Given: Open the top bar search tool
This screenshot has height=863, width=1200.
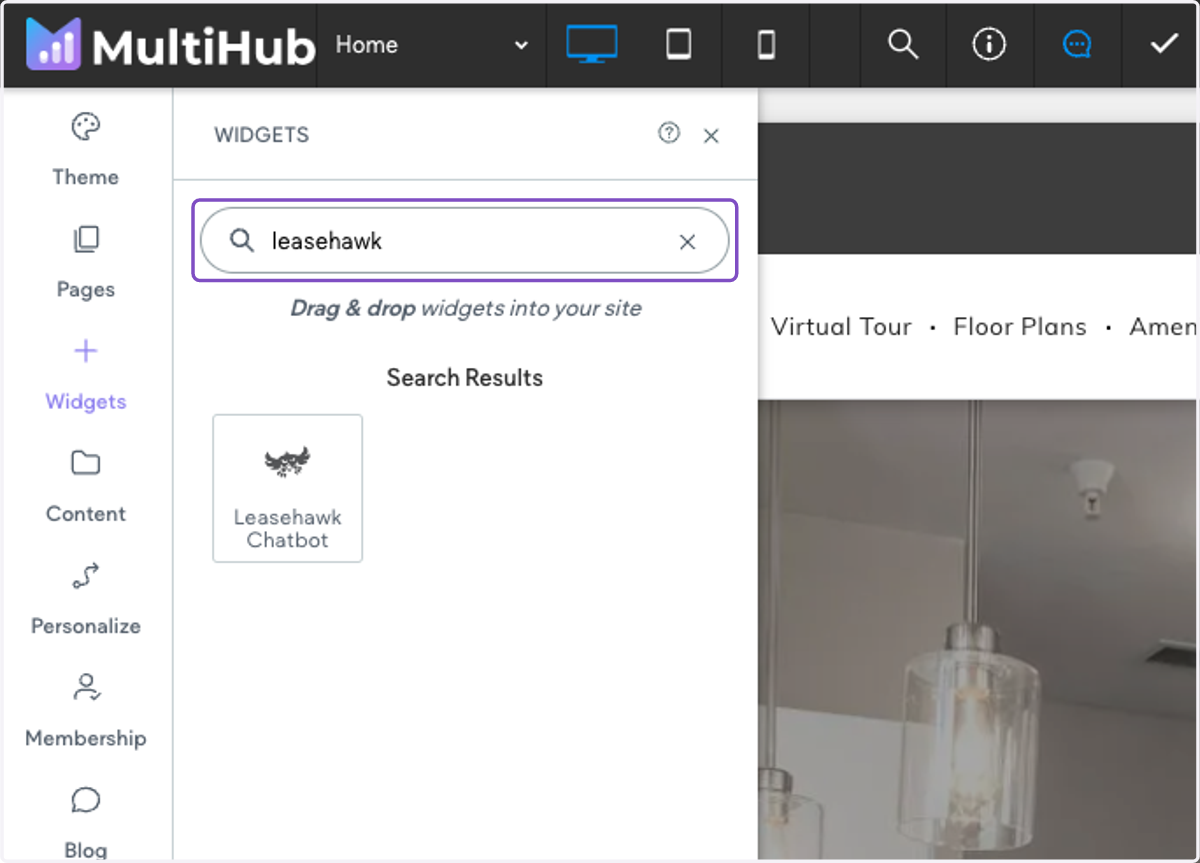Looking at the screenshot, I should coord(903,45).
